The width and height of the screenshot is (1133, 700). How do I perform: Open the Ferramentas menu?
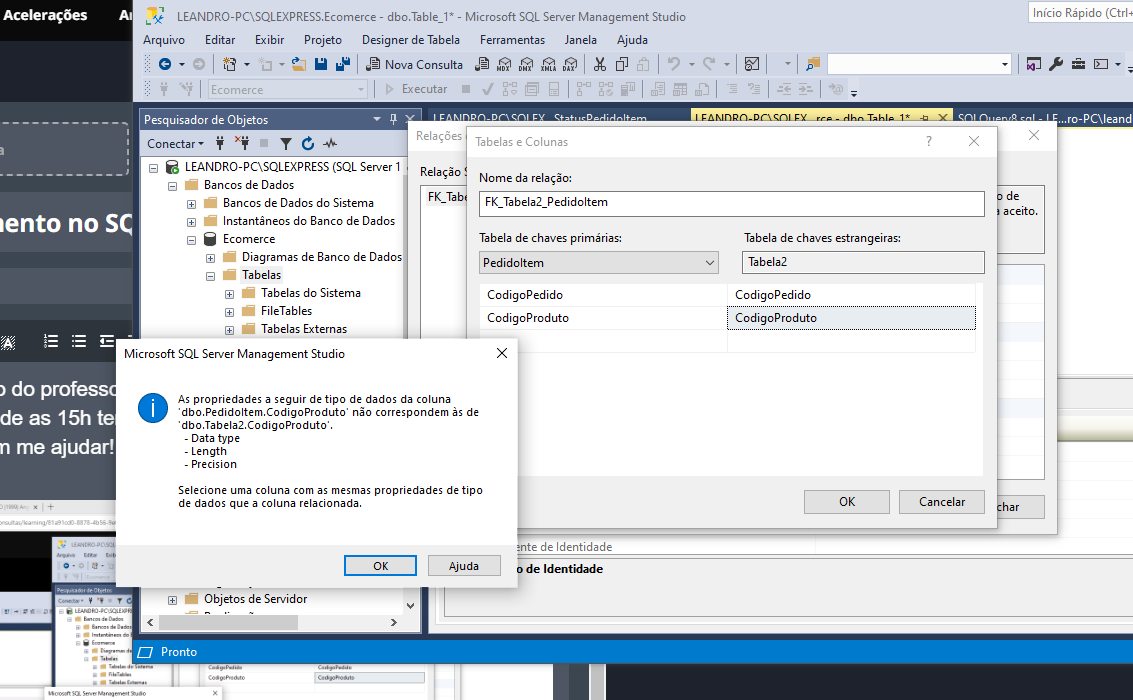point(512,40)
